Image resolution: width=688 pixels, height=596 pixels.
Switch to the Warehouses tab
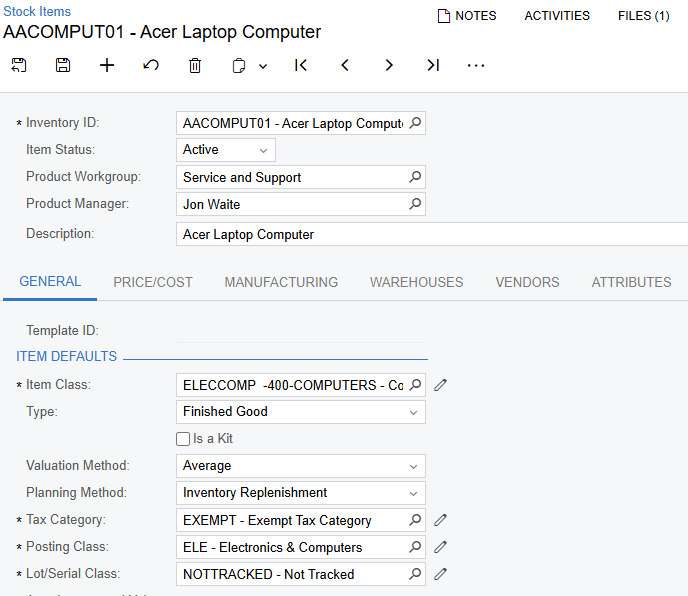click(x=416, y=282)
